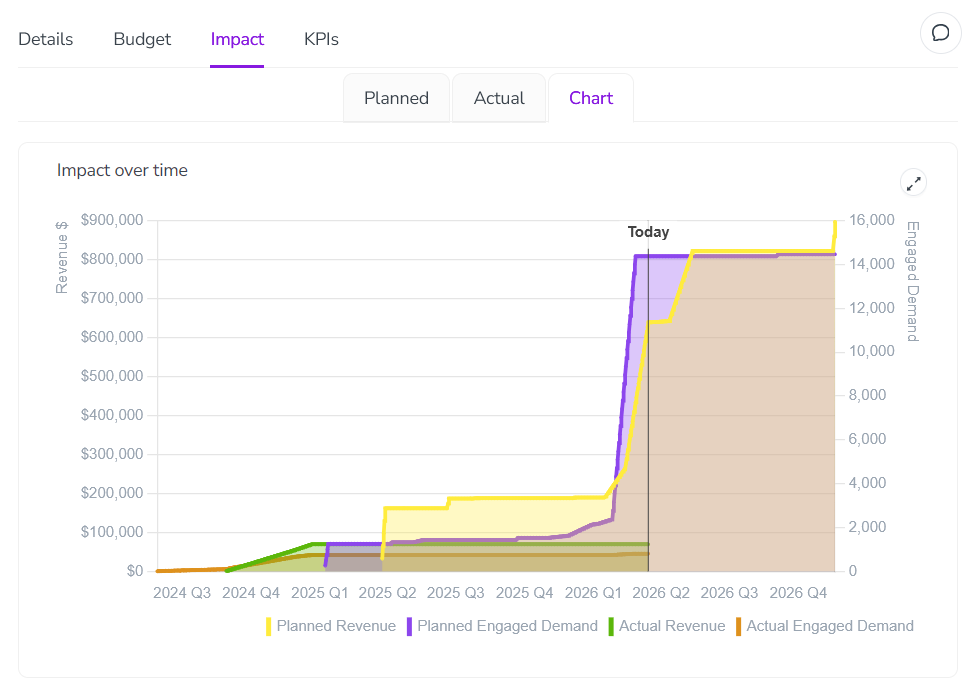Toggle Actual Engaged Demand legend series
979x693 pixels.
coord(825,626)
